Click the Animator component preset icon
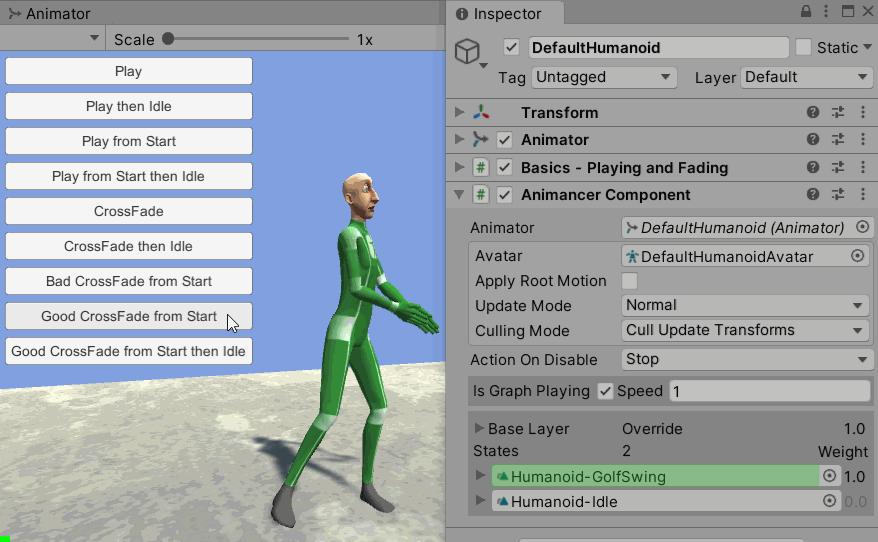 point(838,140)
